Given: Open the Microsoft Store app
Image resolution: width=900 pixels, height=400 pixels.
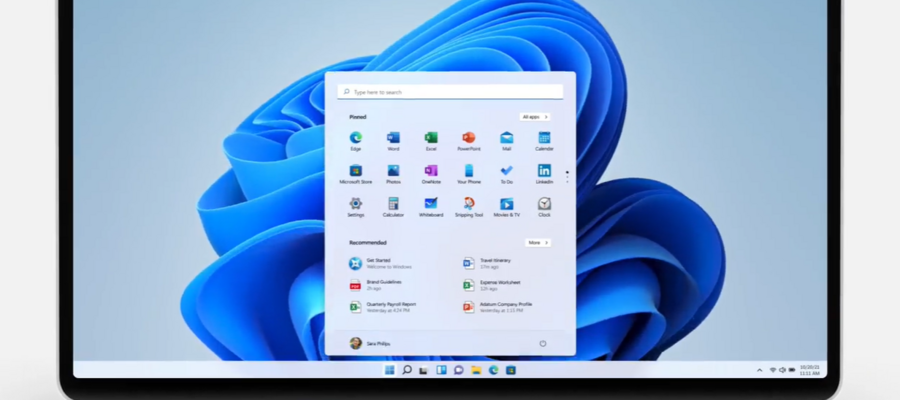Looking at the screenshot, I should click(x=355, y=171).
